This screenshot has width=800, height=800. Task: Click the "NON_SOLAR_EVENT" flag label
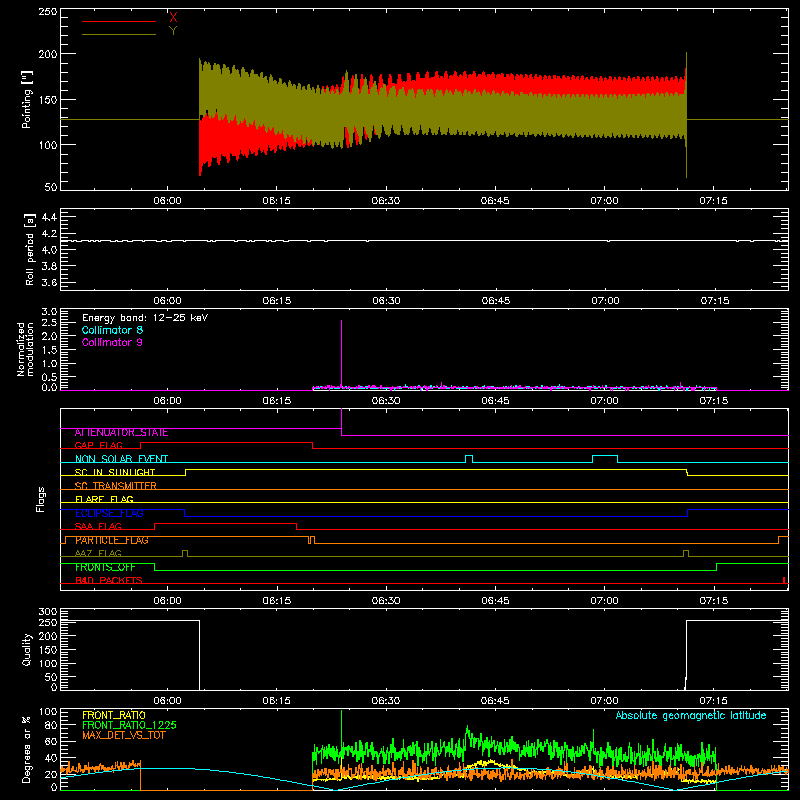121,459
